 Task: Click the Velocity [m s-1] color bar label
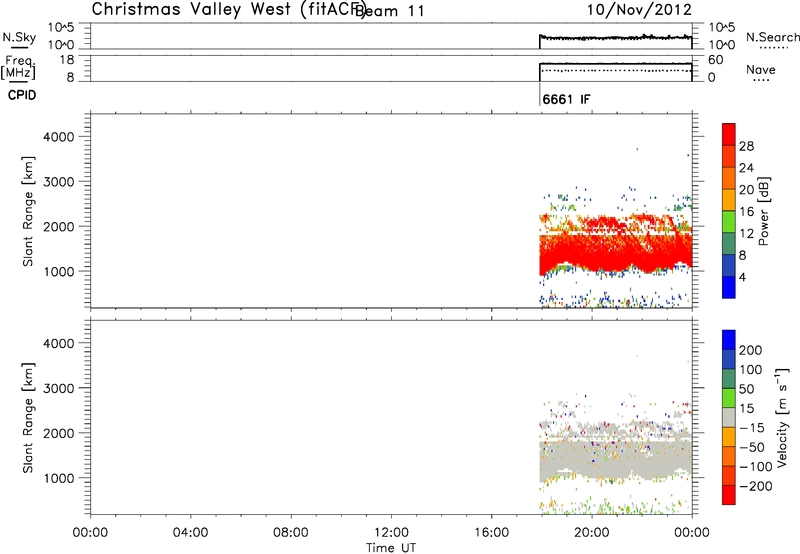(782, 417)
